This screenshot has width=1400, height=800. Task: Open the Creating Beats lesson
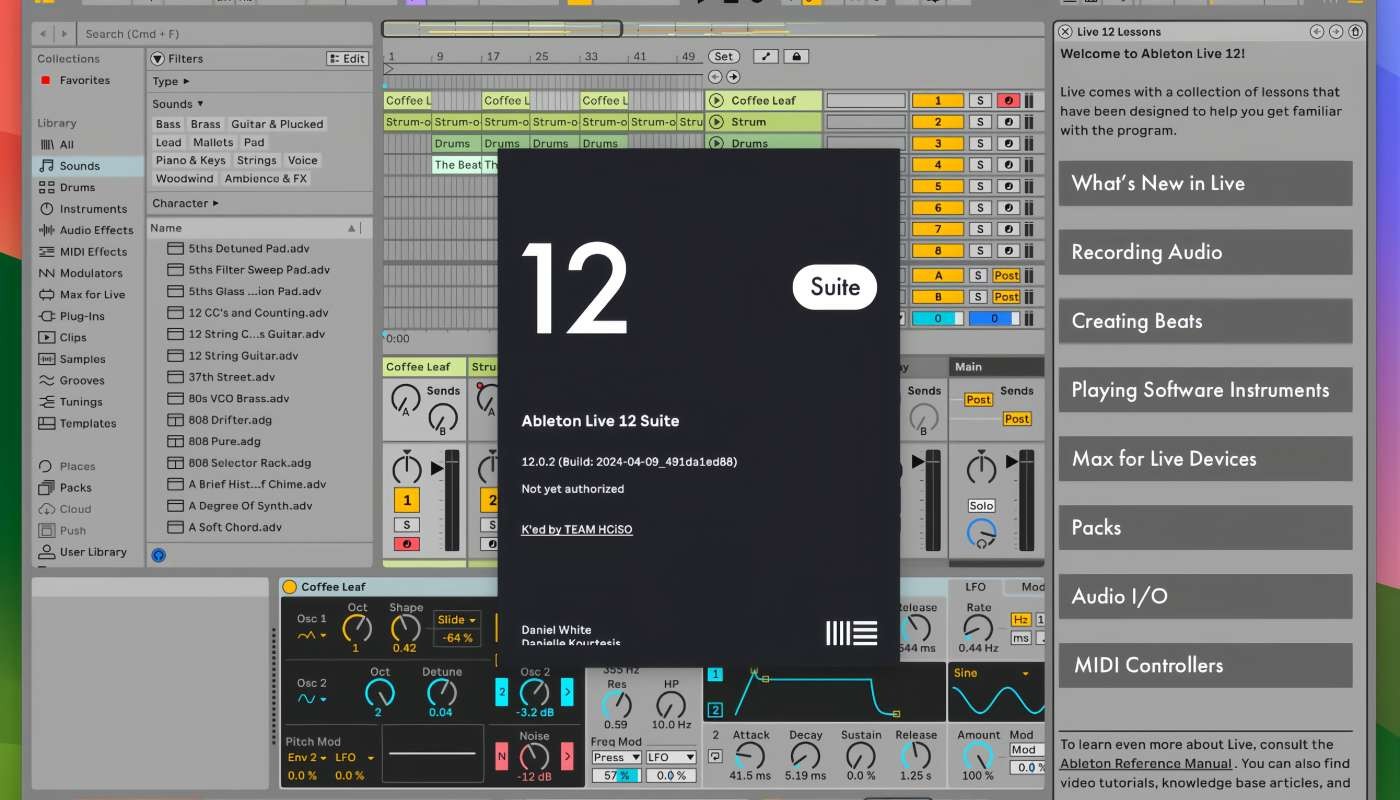pyautogui.click(x=1205, y=321)
